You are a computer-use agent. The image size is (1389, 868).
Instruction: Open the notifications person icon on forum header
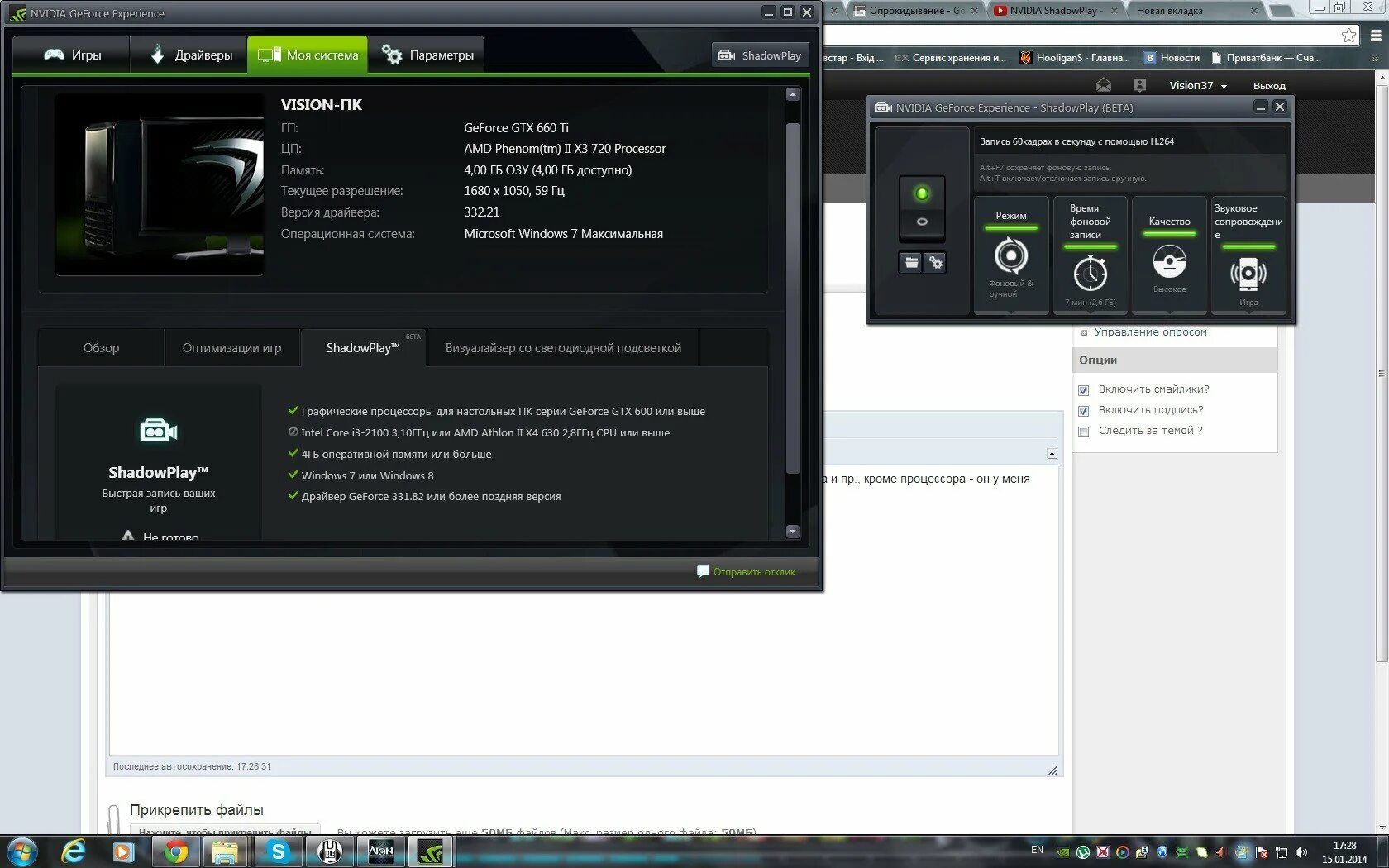(x=1139, y=85)
